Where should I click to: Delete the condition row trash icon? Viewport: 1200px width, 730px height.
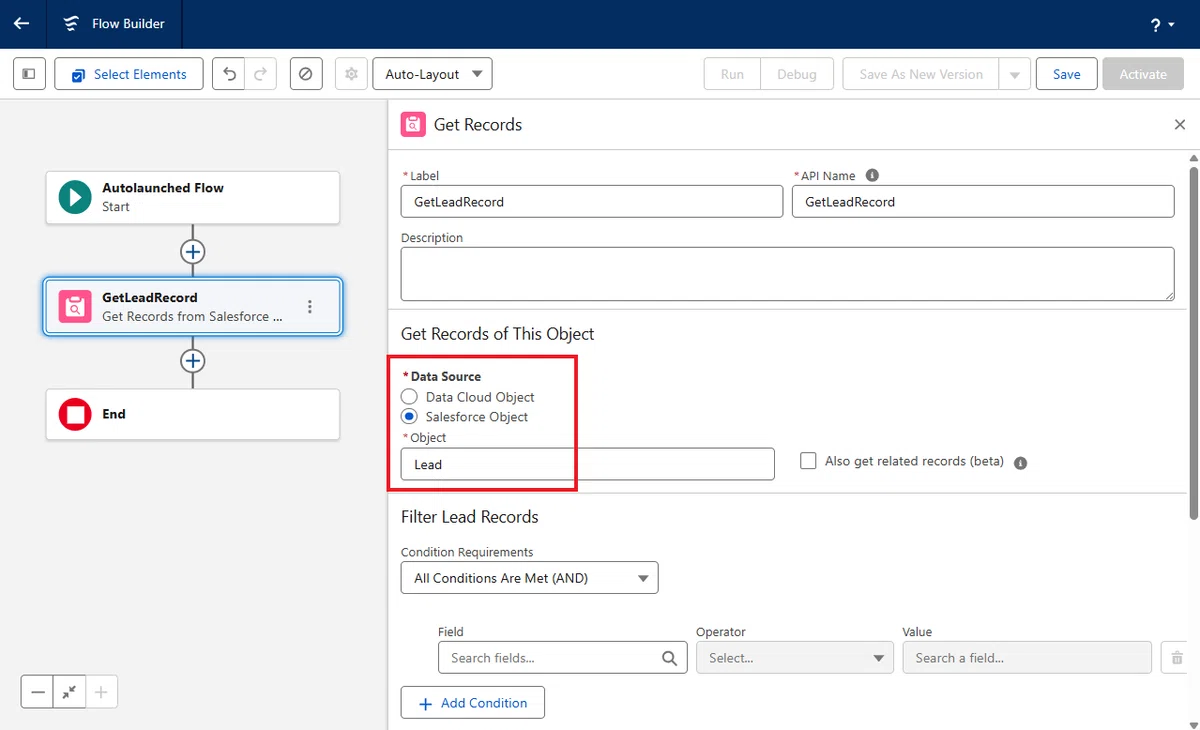point(1177,658)
